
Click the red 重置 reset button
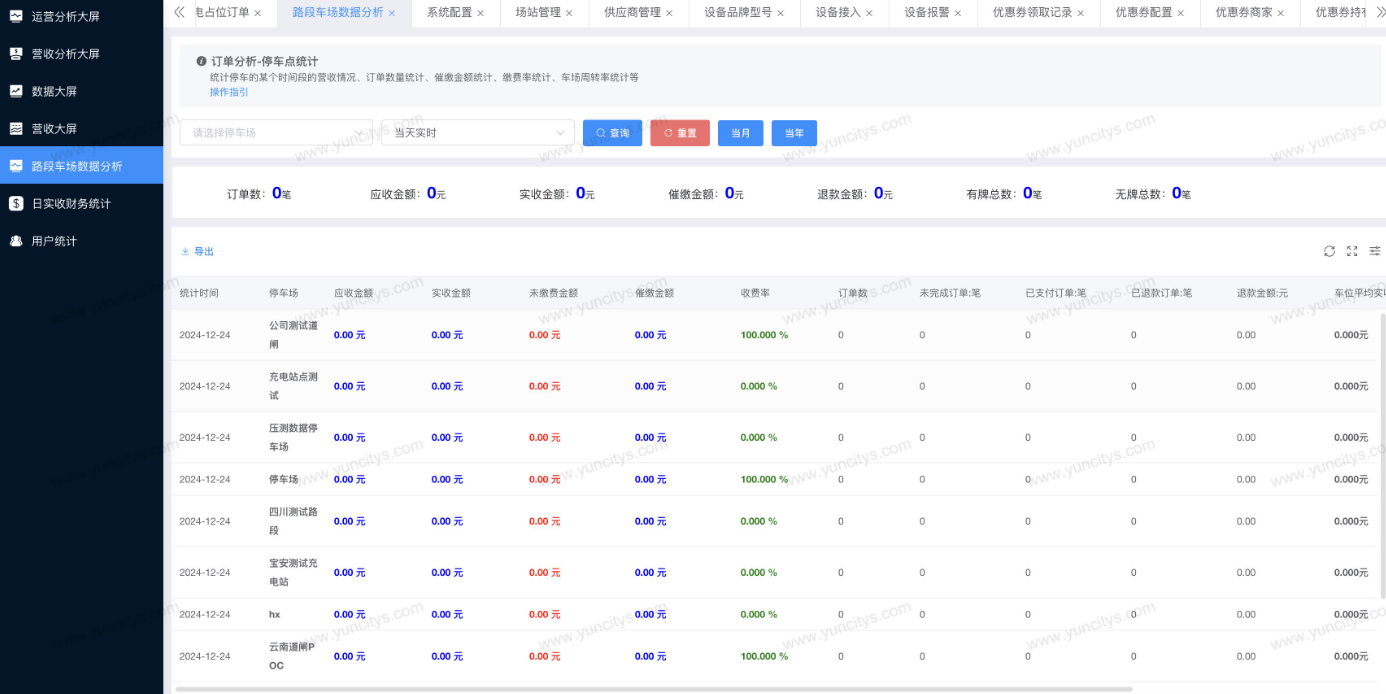coord(680,133)
